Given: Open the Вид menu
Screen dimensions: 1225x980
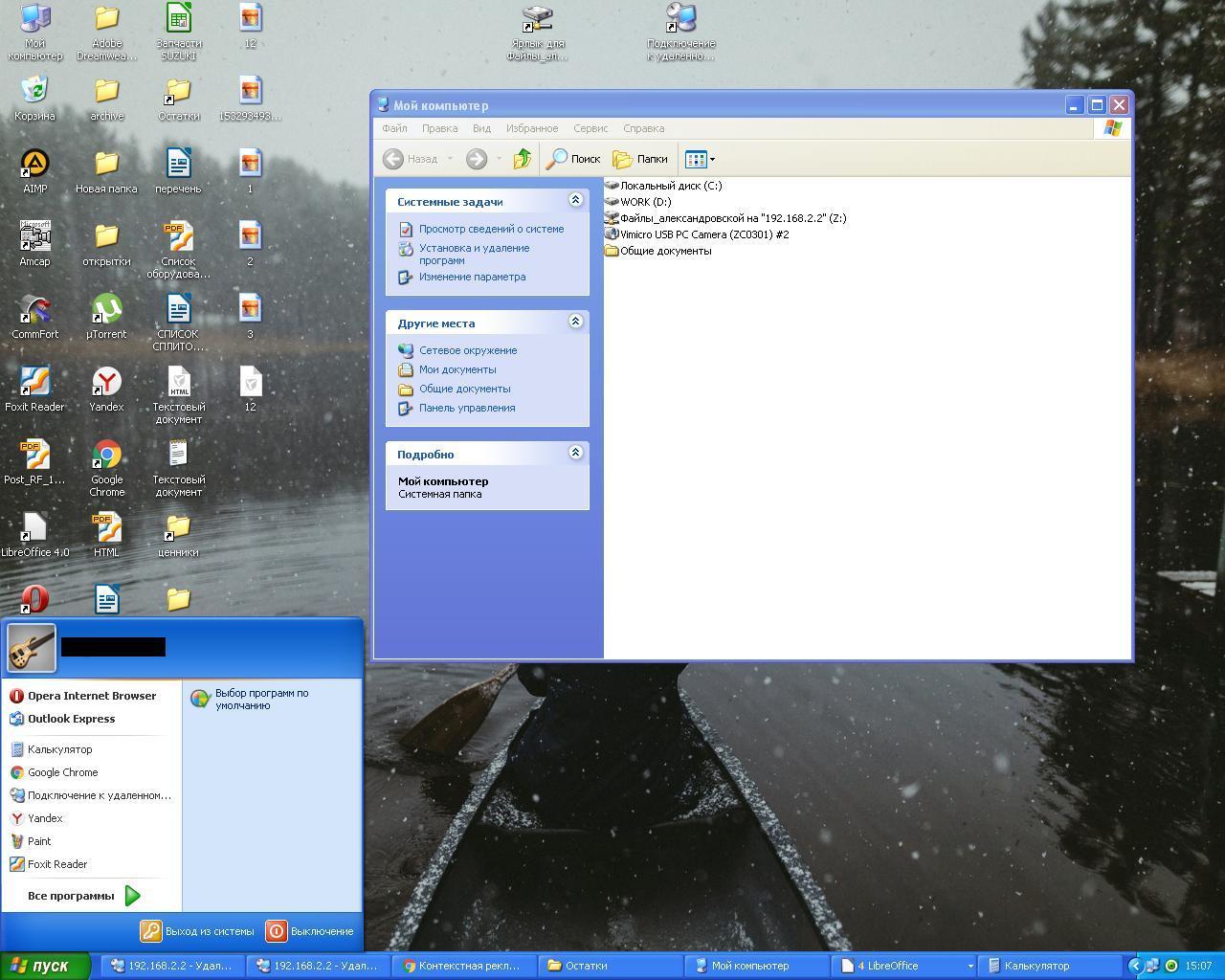Looking at the screenshot, I should tap(481, 128).
